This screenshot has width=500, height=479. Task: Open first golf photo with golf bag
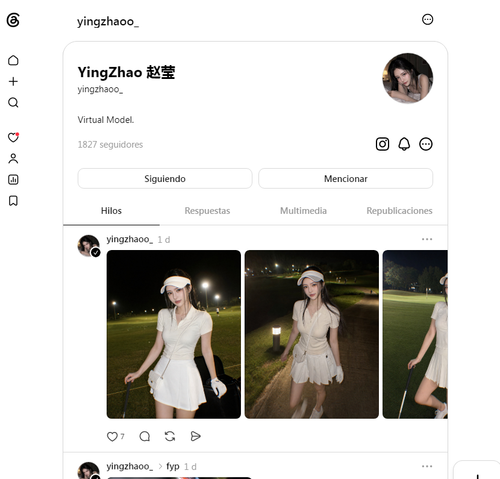174,334
